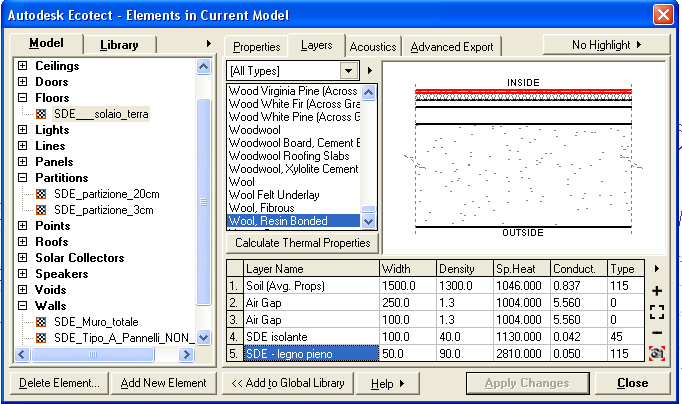Click the fit-view bracket icon beside layer table

[x=657, y=312]
